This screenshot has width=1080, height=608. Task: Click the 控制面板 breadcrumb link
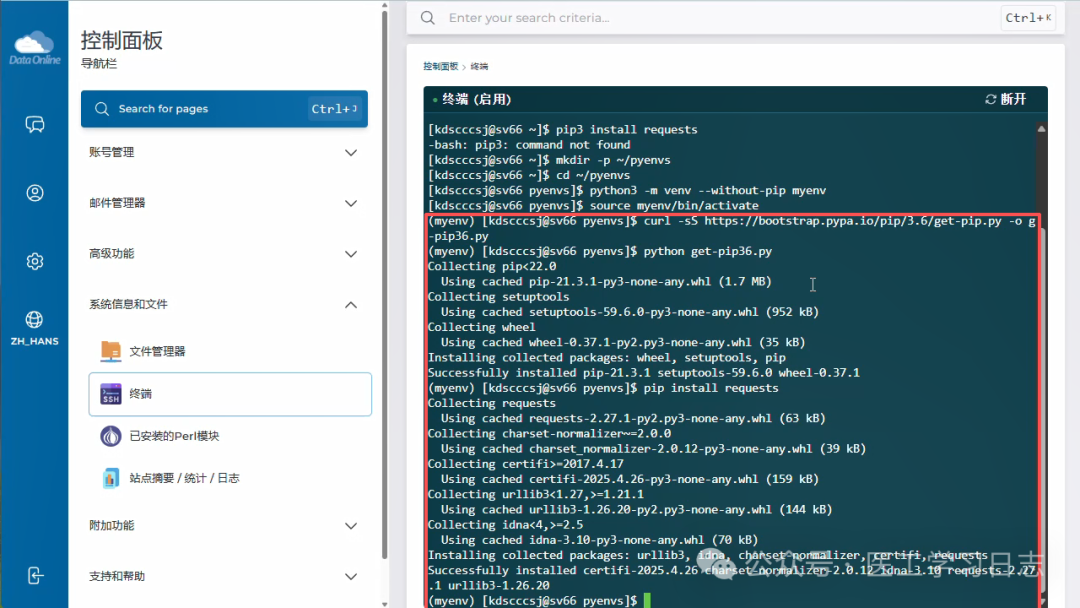coord(440,66)
